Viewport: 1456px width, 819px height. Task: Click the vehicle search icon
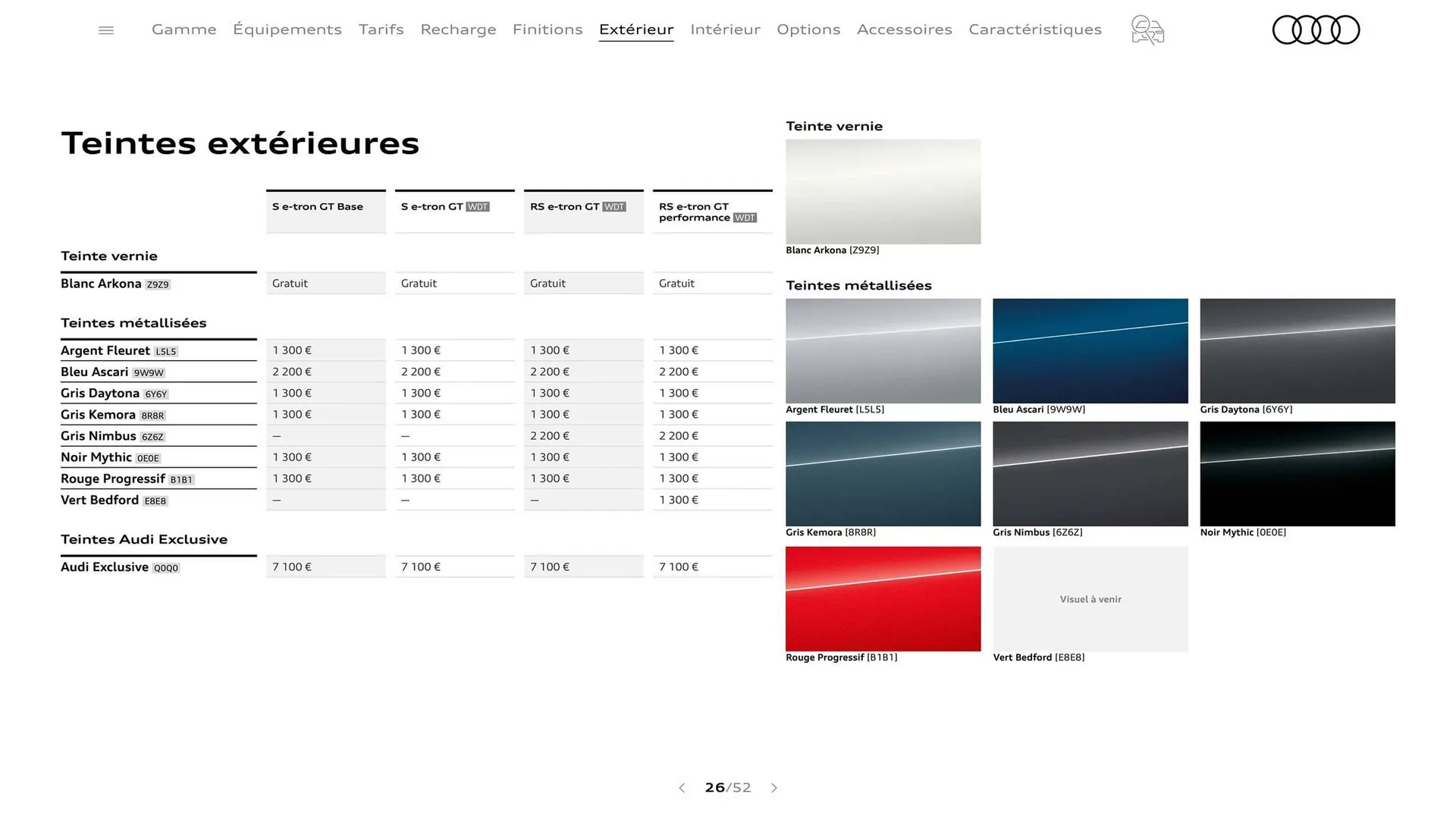(x=1147, y=30)
